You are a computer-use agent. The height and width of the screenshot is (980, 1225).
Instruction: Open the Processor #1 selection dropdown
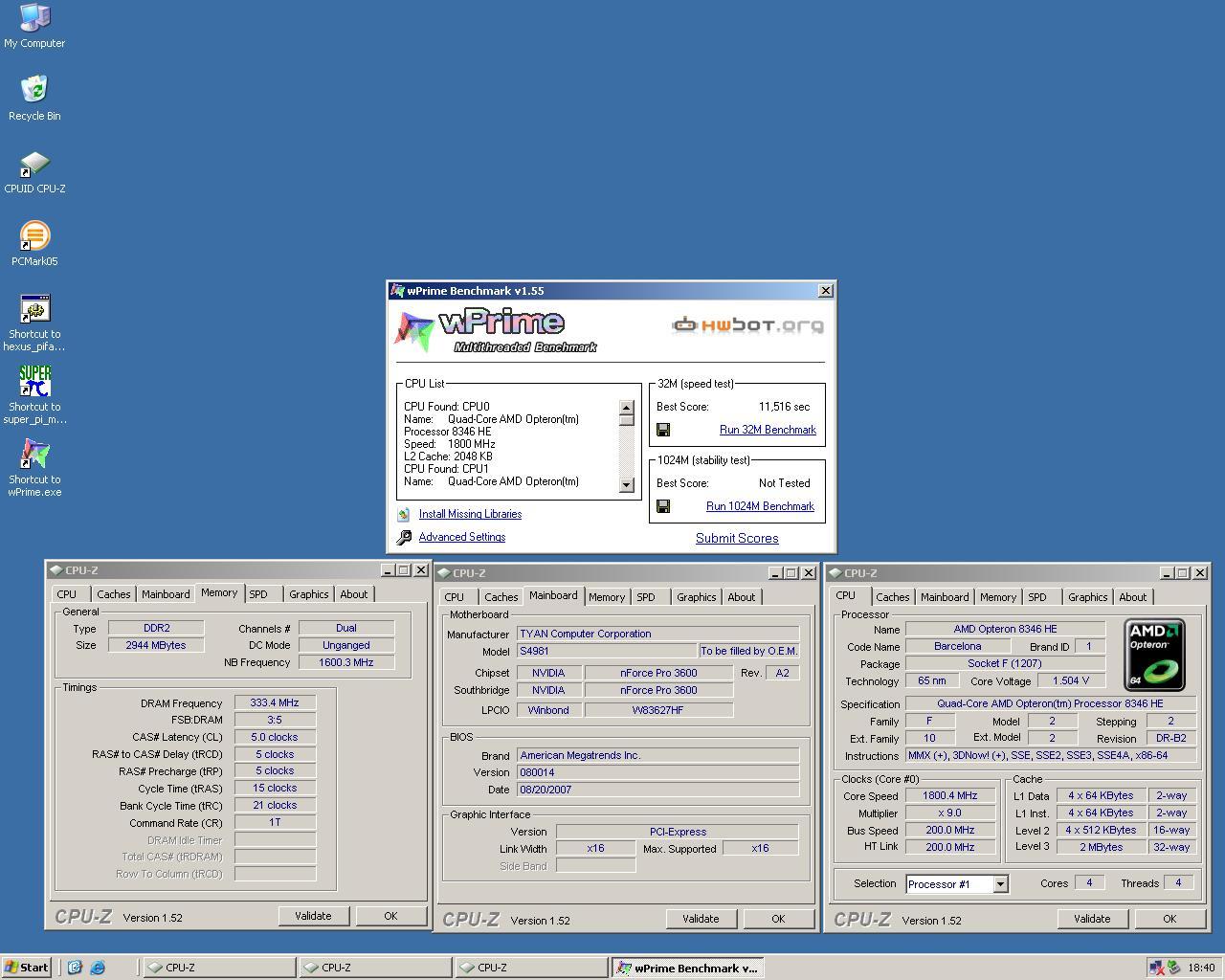point(1000,884)
